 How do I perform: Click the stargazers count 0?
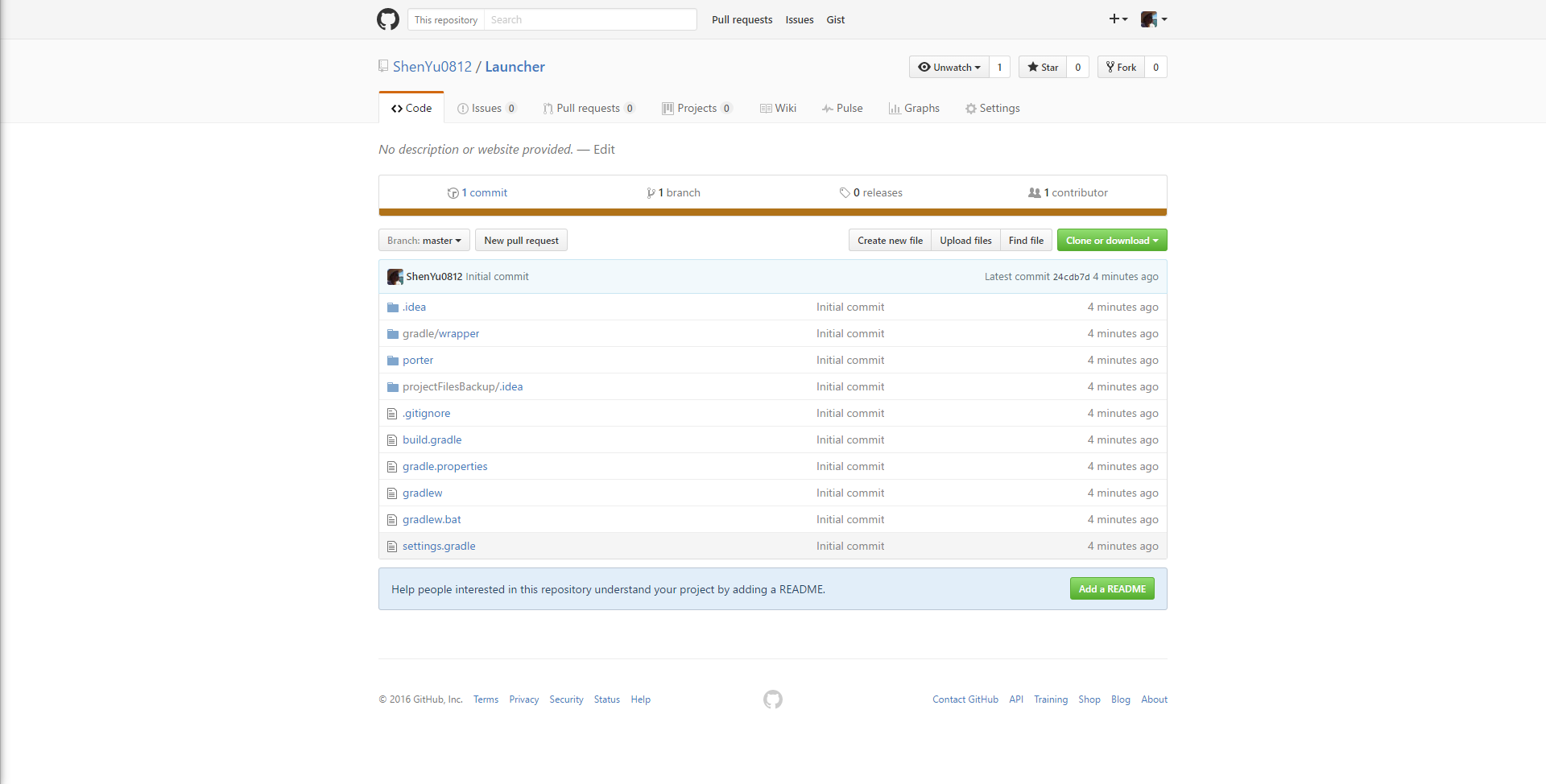(1077, 67)
